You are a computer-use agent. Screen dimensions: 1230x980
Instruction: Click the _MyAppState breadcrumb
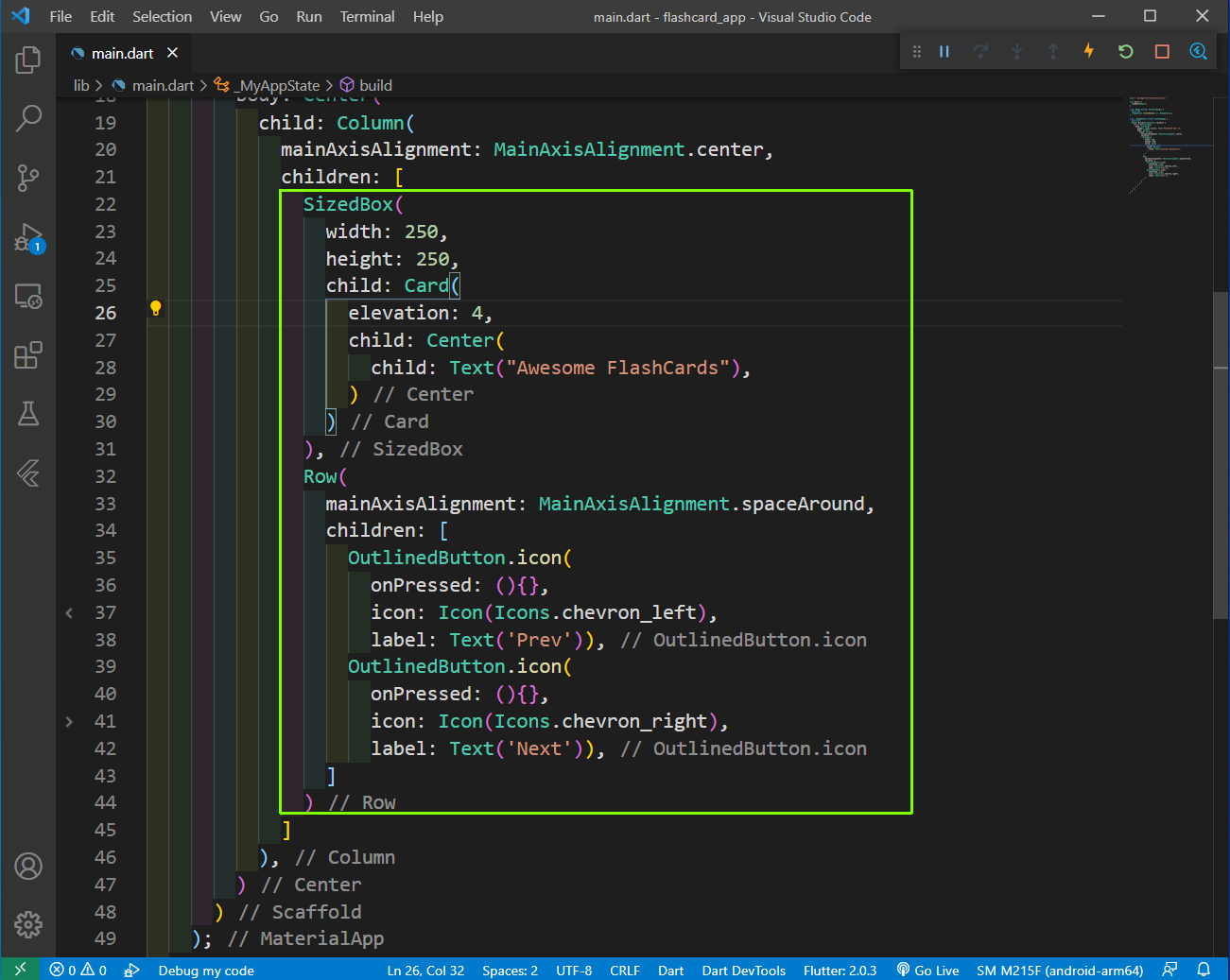(279, 85)
